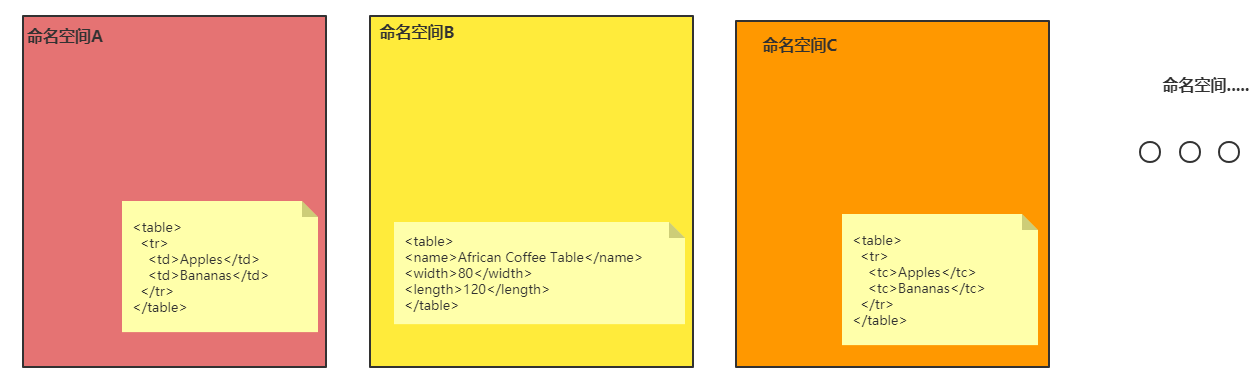The height and width of the screenshot is (375, 1255).
Task: Select the 命名空间A title label
Action: 65,37
